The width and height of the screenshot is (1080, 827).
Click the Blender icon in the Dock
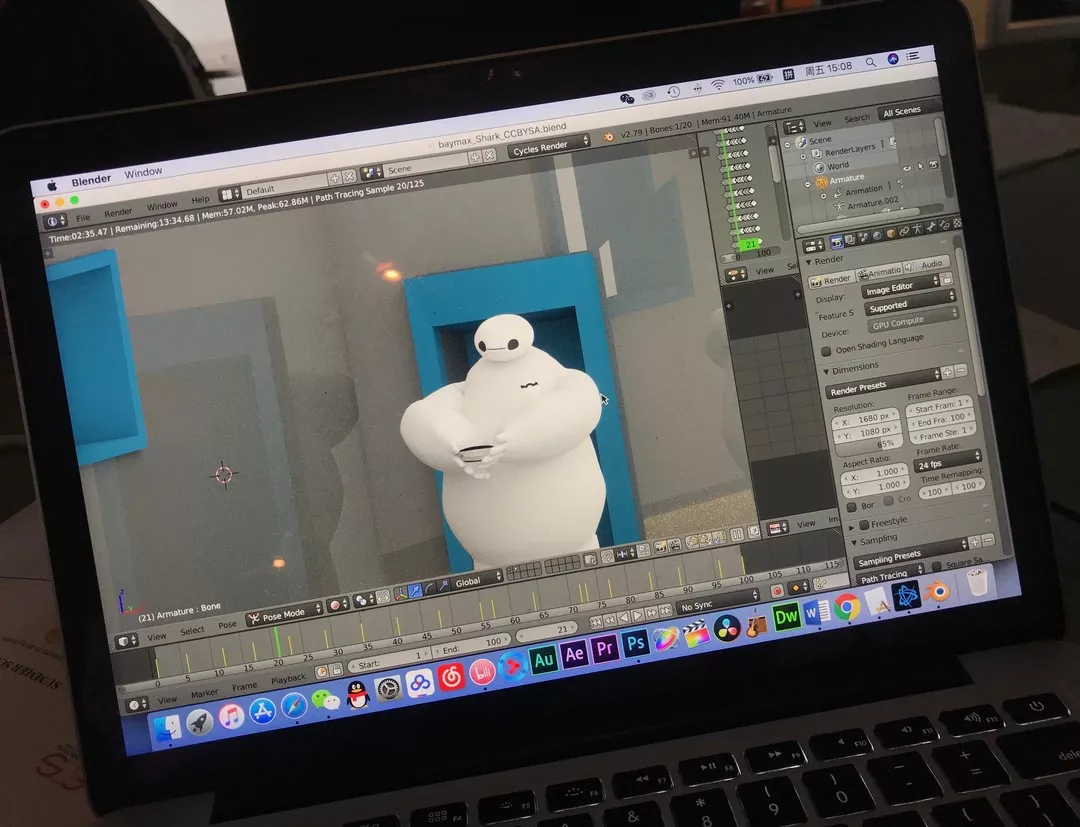pos(937,590)
